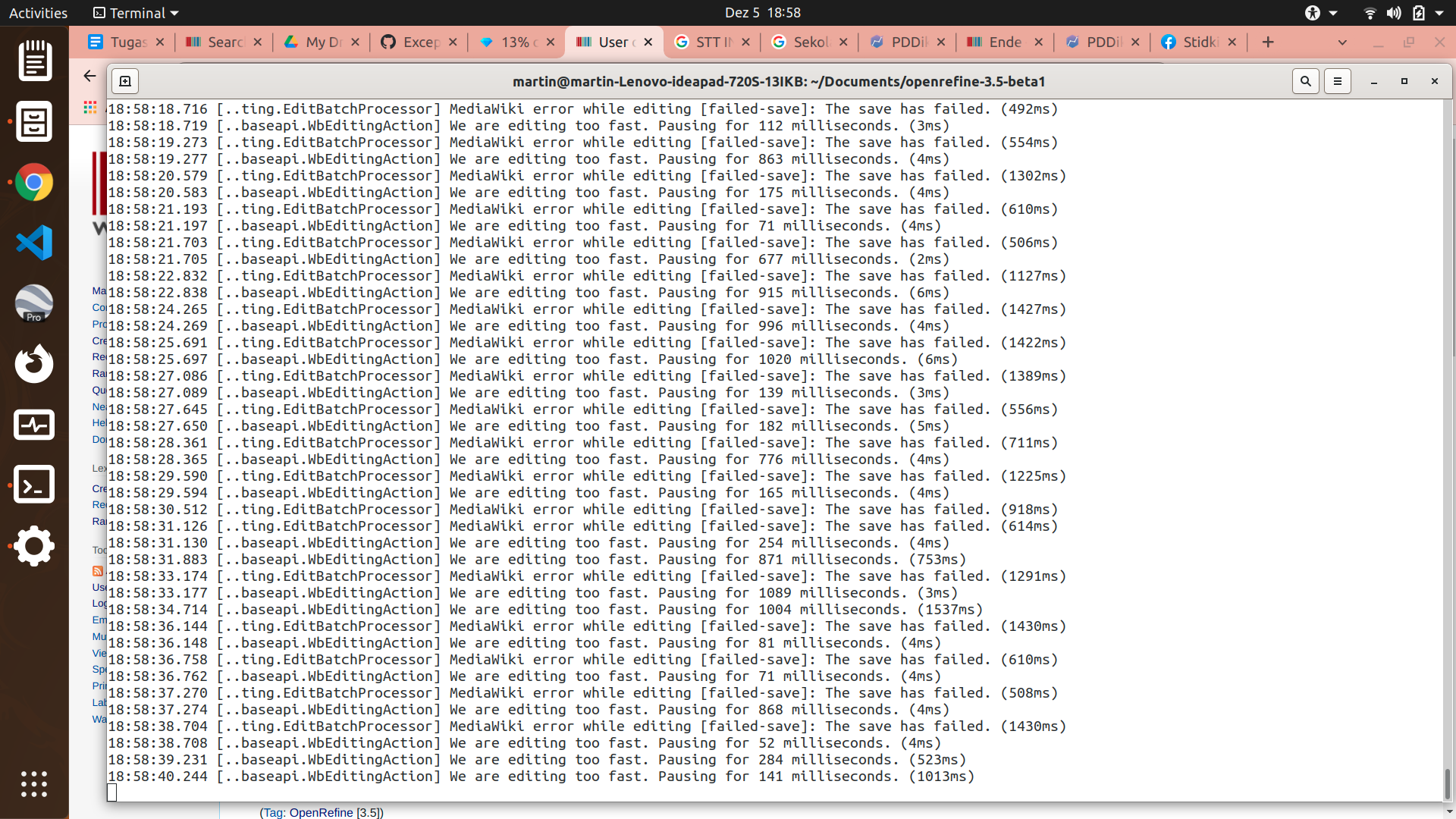Switch to the My Drive browser tab
The image size is (1456, 819).
click(318, 42)
